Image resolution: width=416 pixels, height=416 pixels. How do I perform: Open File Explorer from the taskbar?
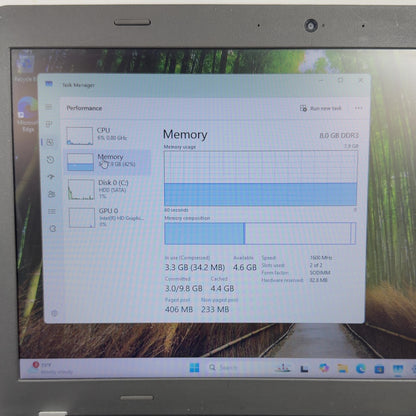pos(342,368)
